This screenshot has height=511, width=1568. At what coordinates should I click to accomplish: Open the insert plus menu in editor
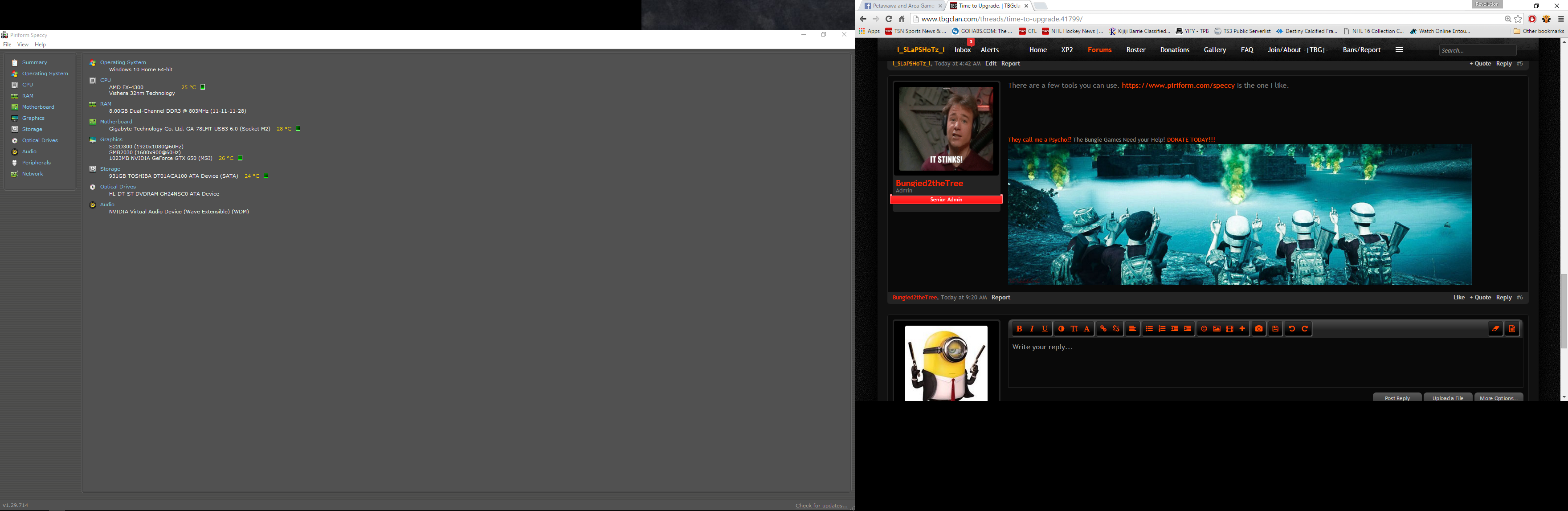point(1242,329)
